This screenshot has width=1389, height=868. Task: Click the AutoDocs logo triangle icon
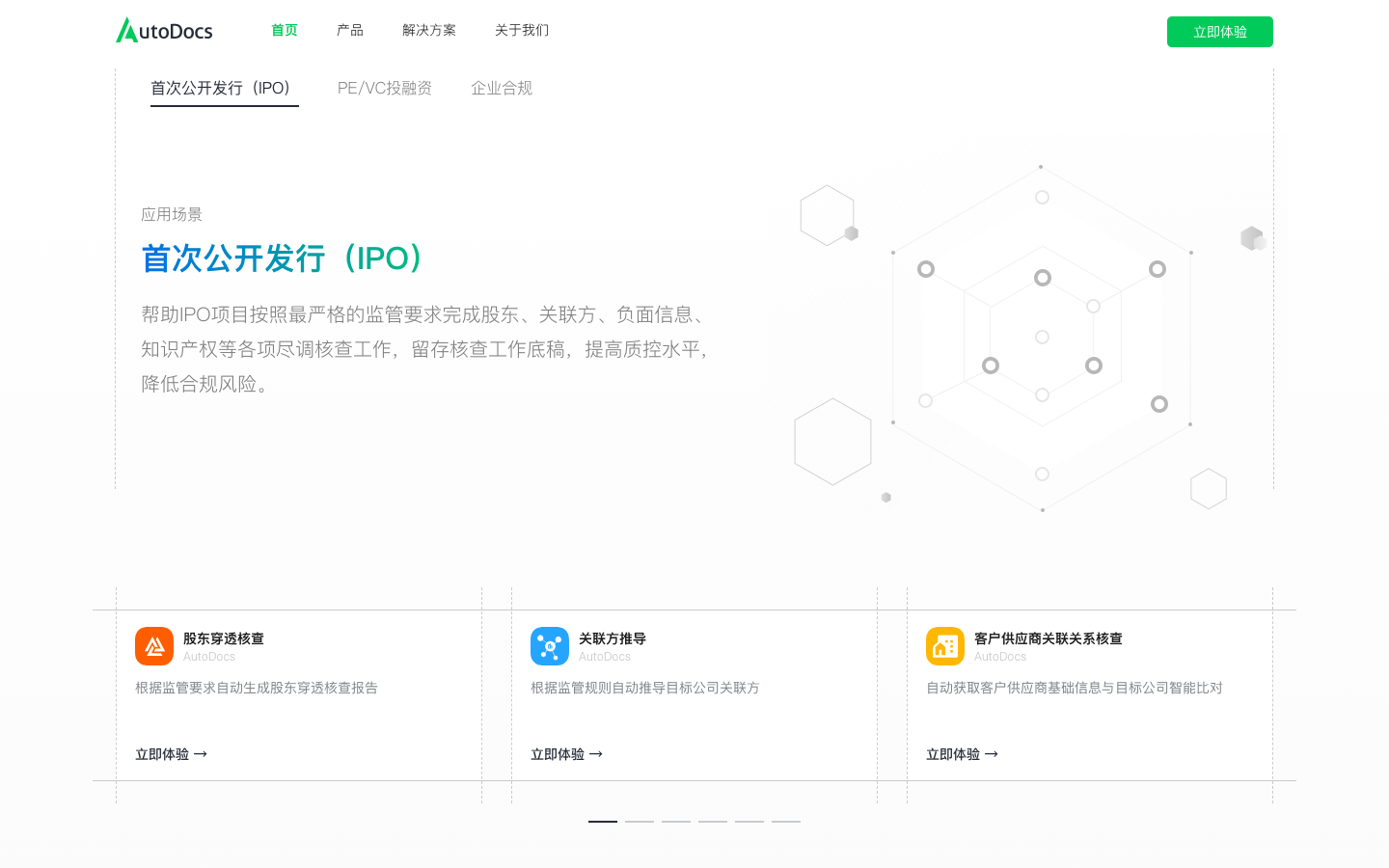tap(125, 29)
